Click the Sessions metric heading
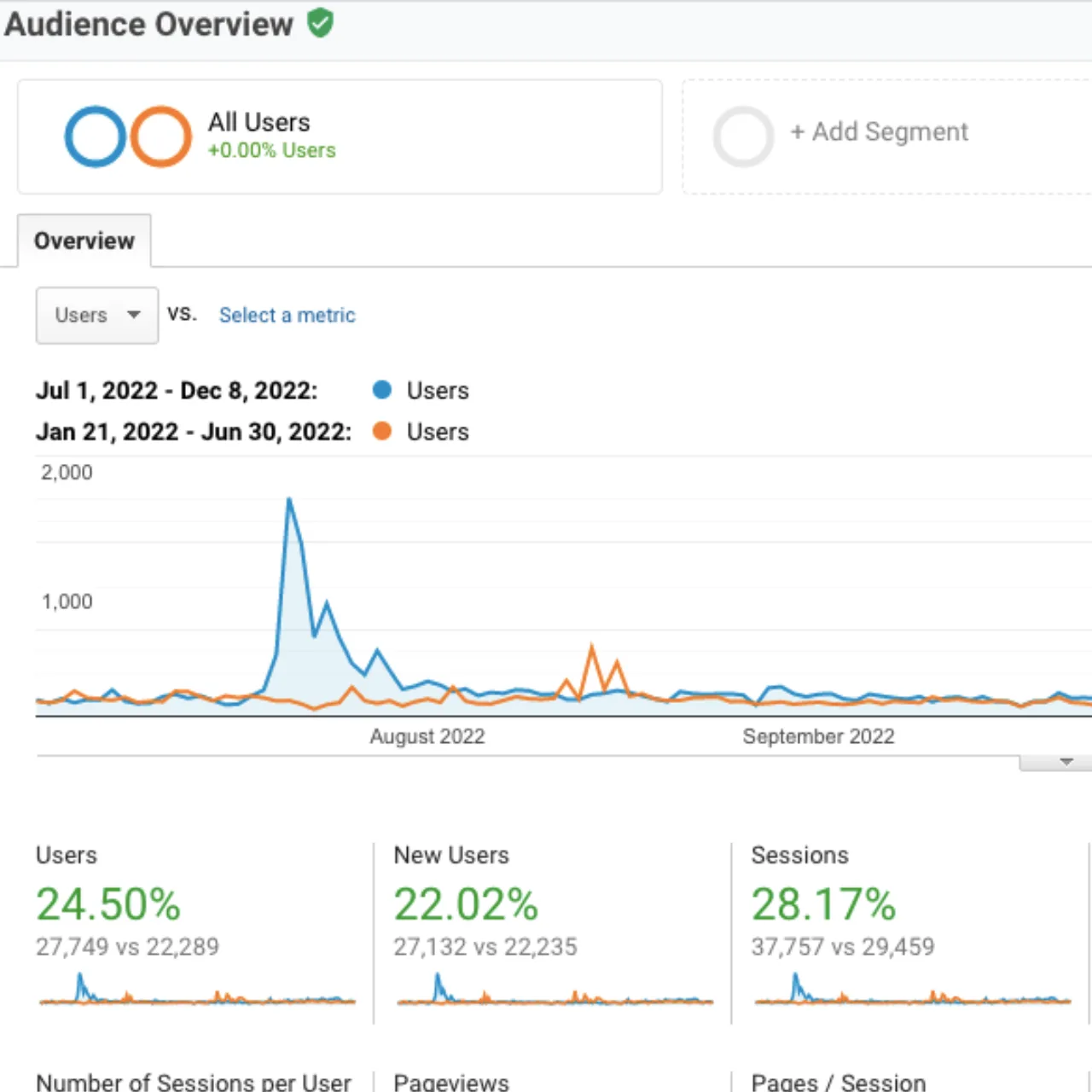 (x=800, y=855)
